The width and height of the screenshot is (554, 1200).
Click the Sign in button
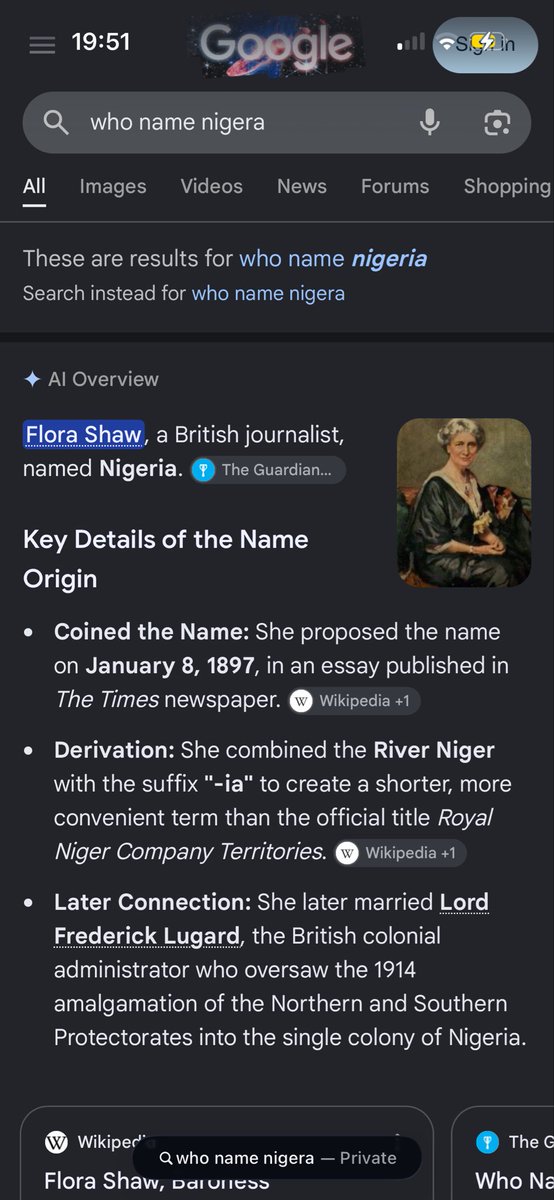(485, 43)
